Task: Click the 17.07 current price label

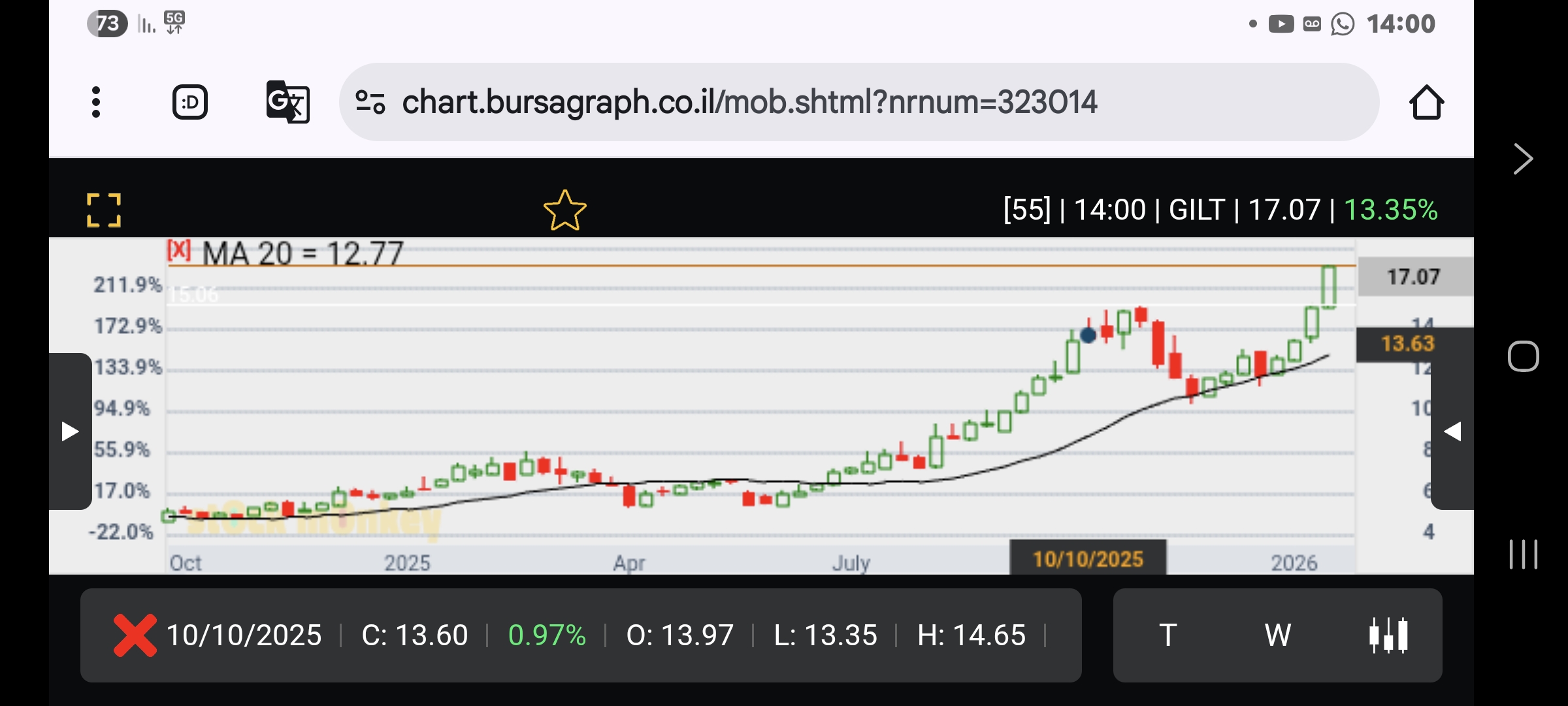Action: (x=1414, y=277)
